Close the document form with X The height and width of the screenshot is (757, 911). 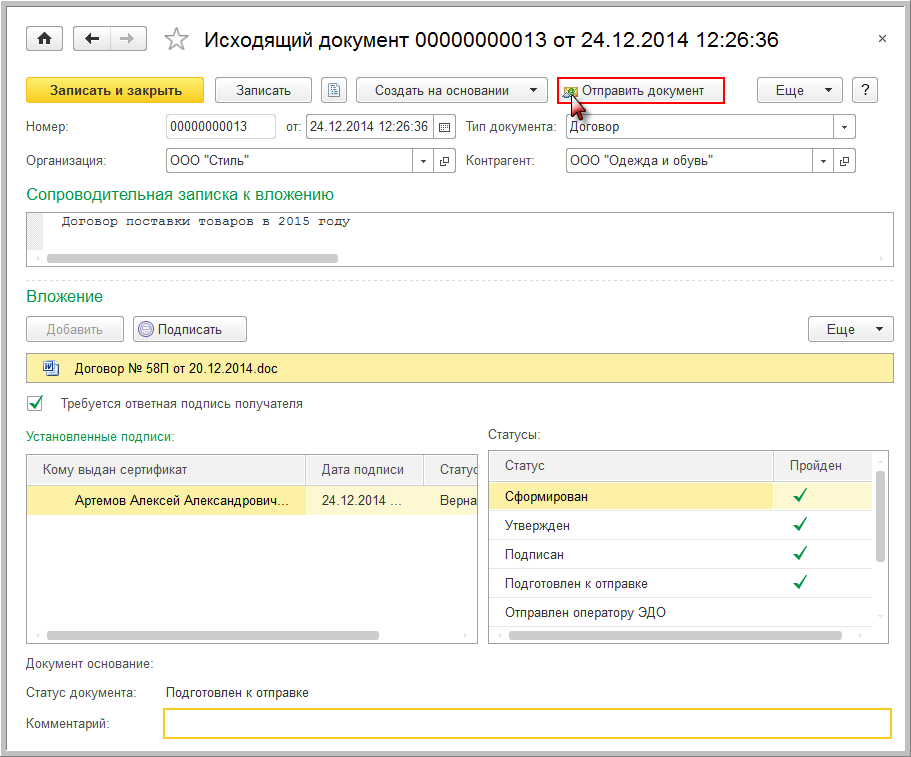pos(883,39)
